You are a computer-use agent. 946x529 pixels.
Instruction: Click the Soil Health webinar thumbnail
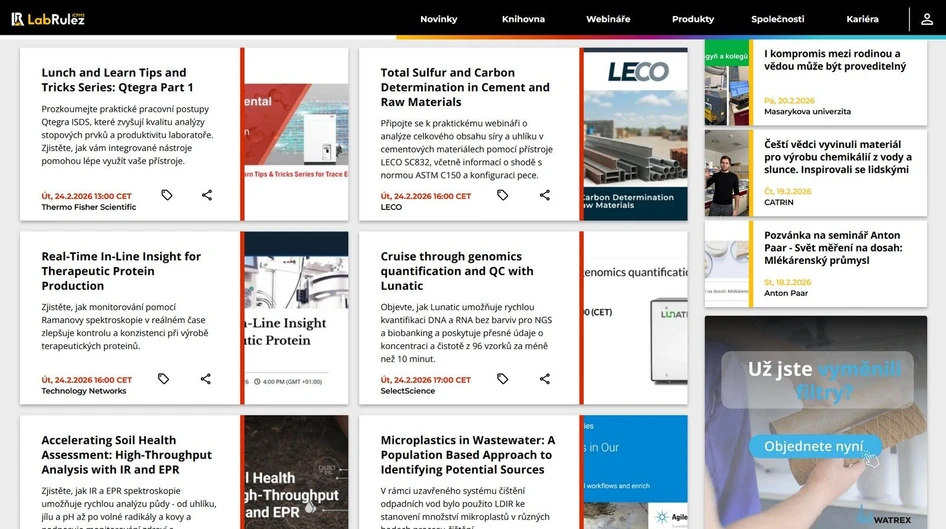pyautogui.click(x=296, y=472)
